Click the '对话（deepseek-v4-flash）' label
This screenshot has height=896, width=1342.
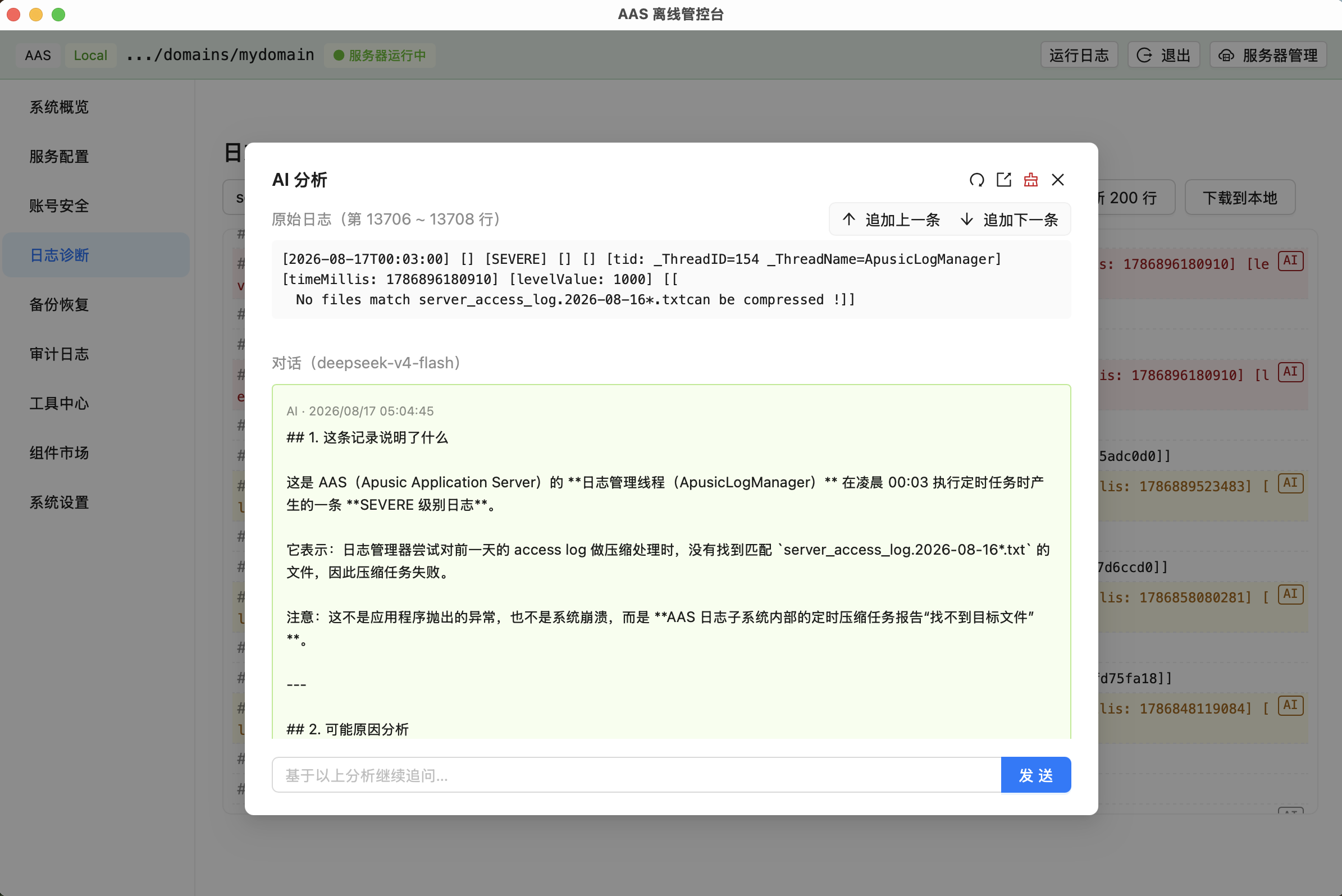coord(366,363)
